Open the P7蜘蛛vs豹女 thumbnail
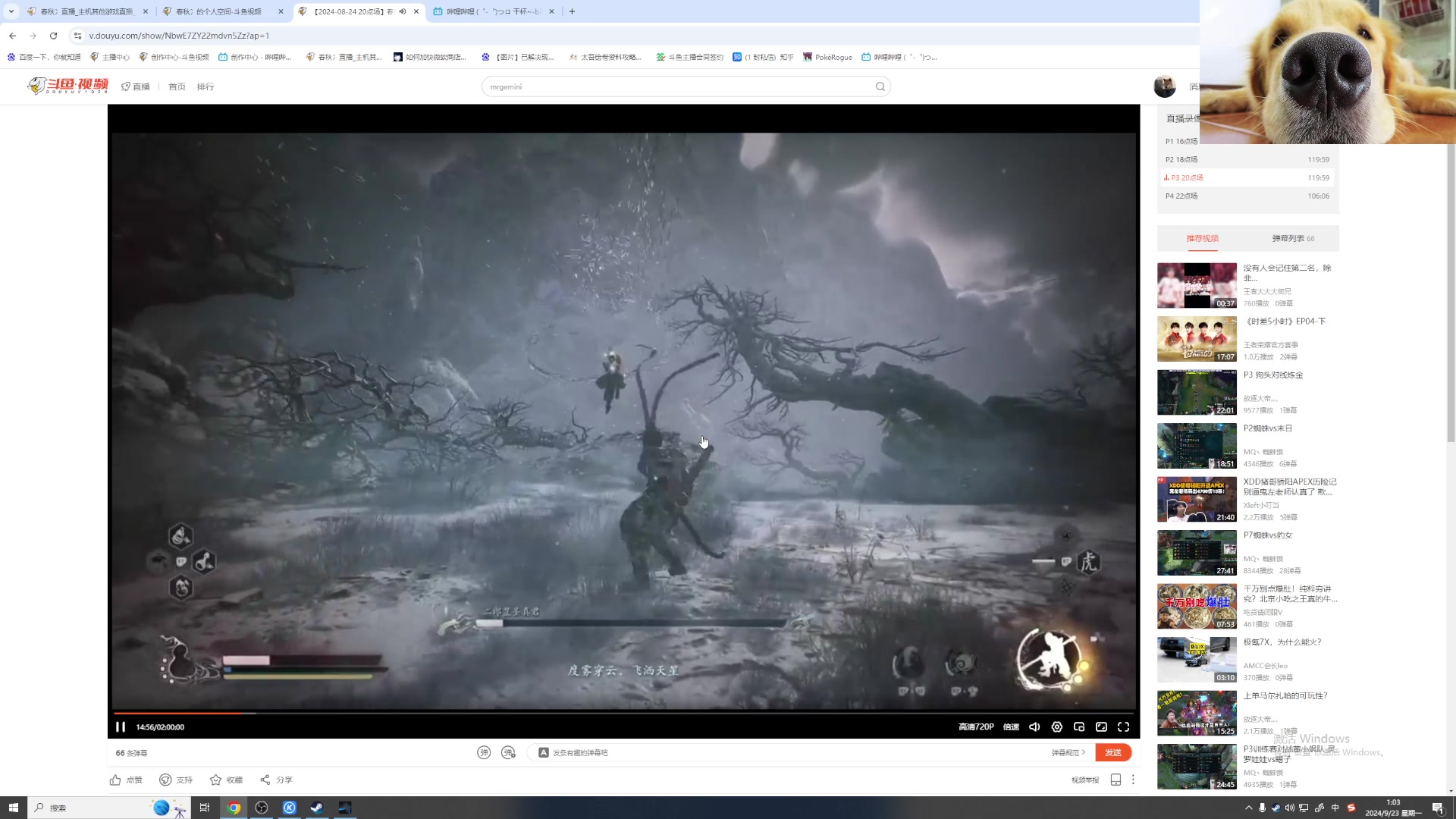This screenshot has height=819, width=1456. click(1197, 553)
